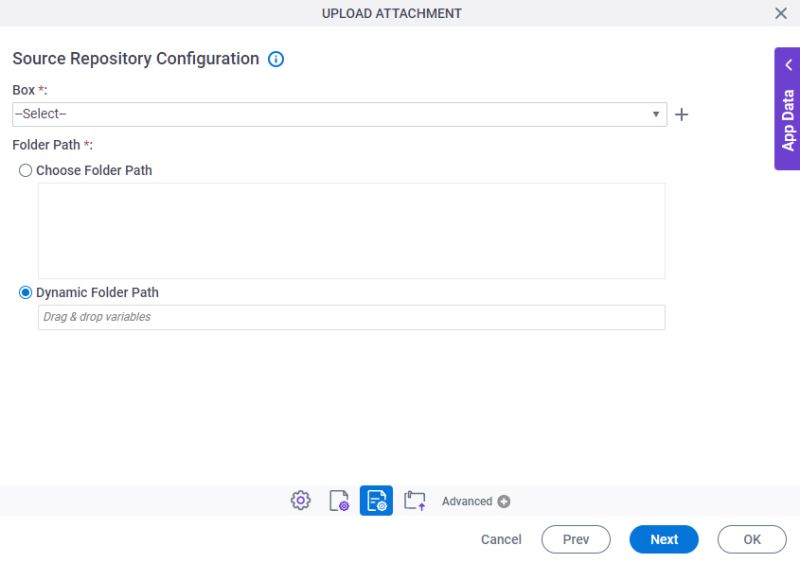Open the Box select dropdown

[339, 114]
